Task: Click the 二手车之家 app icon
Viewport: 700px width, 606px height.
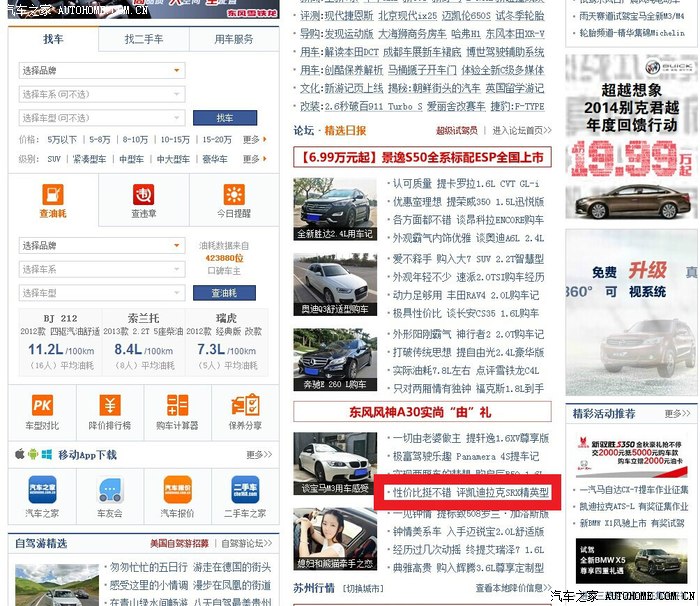Action: click(244, 492)
